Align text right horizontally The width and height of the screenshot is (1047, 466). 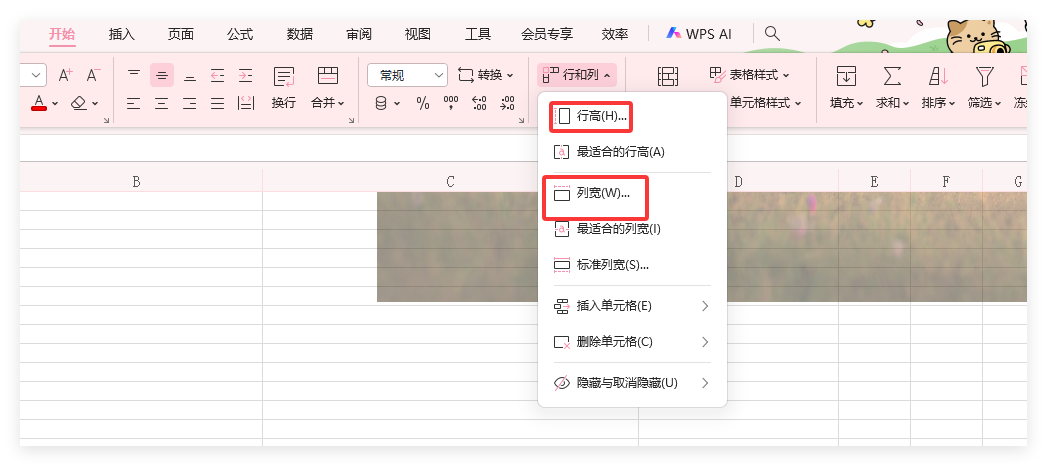[190, 103]
